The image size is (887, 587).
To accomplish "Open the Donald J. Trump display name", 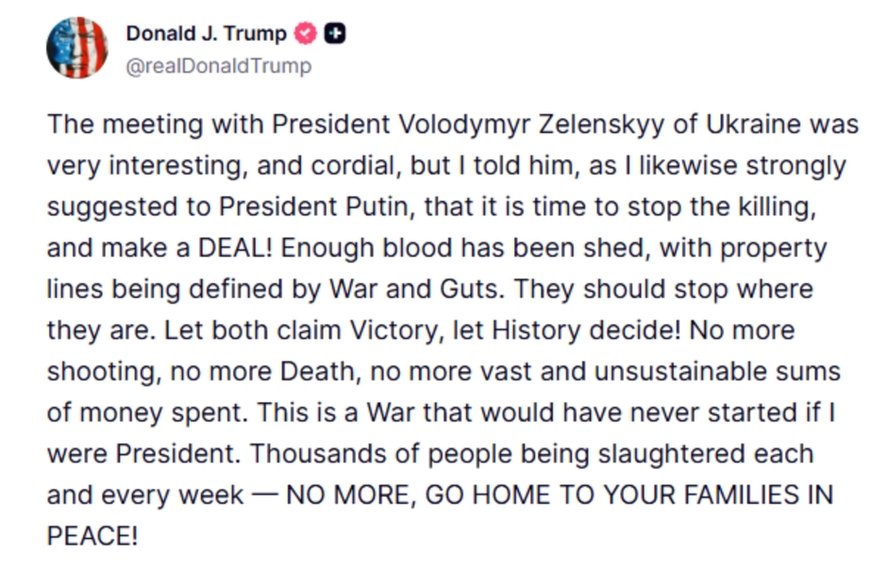I will click(206, 34).
